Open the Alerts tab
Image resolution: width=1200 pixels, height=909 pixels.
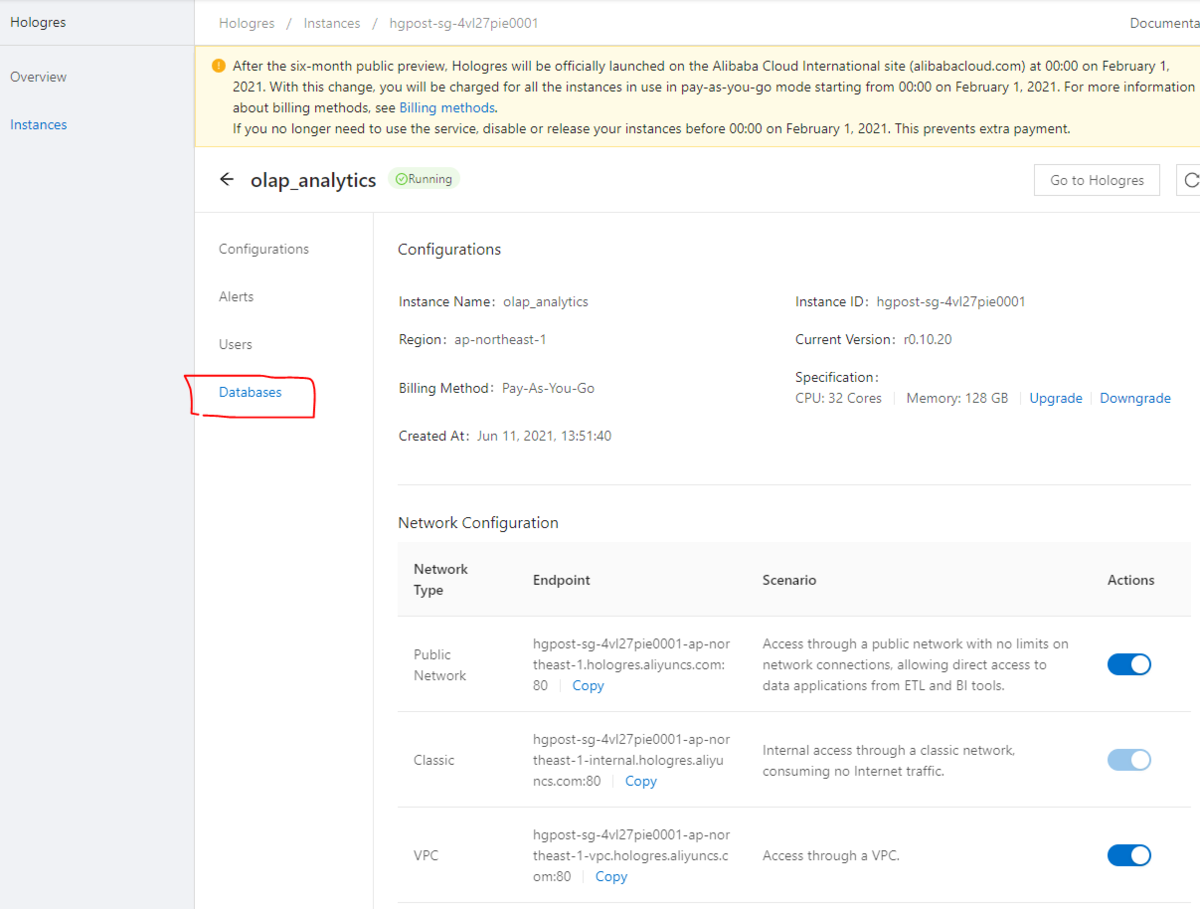point(236,297)
